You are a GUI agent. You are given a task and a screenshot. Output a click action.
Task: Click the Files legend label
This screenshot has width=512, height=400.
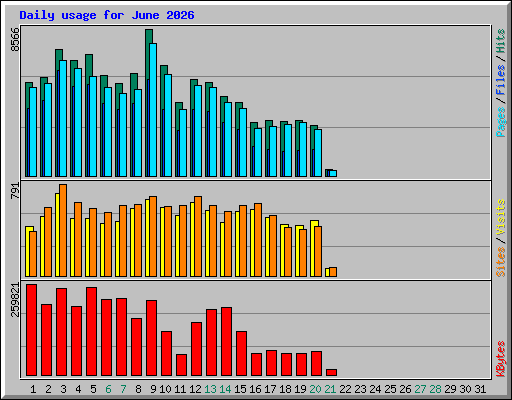[x=501, y=80]
